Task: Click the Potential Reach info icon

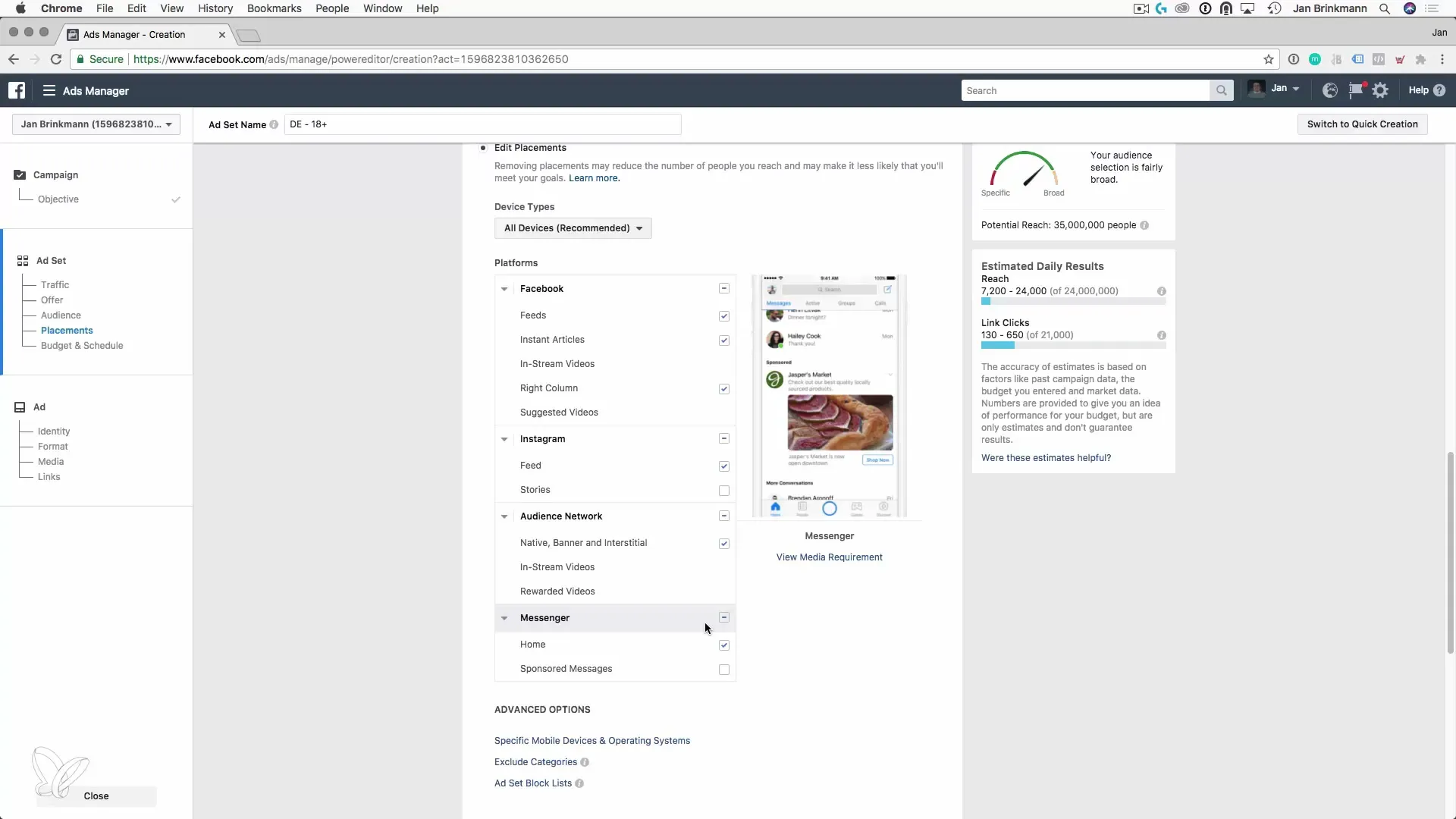Action: (1144, 225)
